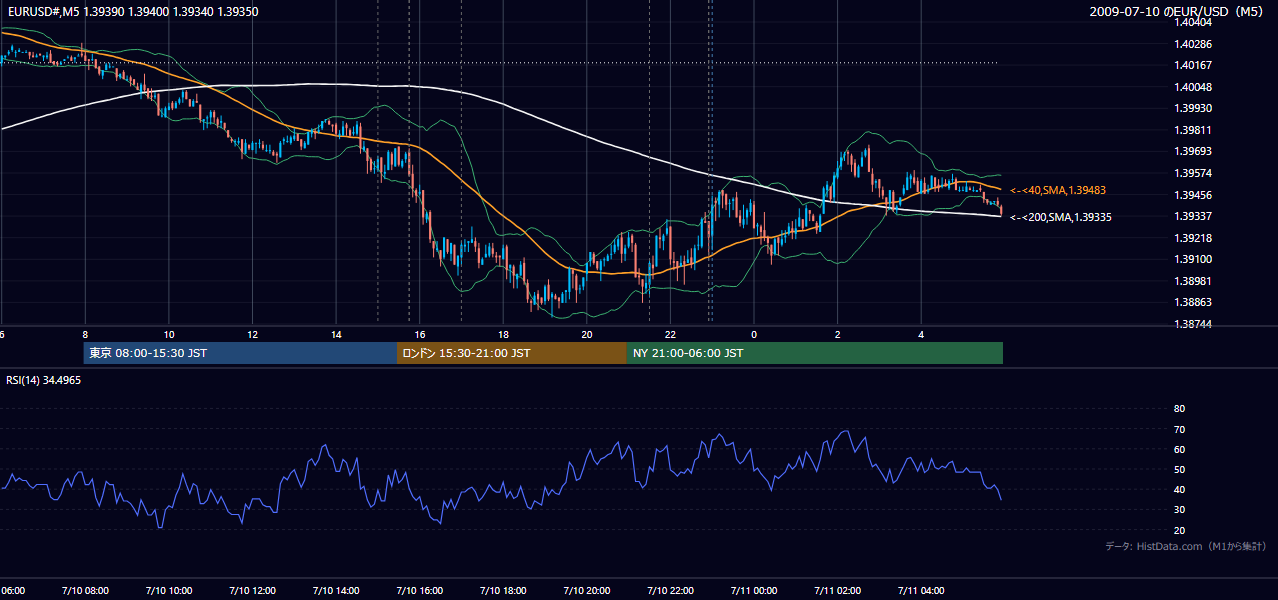The width and height of the screenshot is (1278, 600).
Task: Click the hour 12 tick under price chart
Action: 252,335
